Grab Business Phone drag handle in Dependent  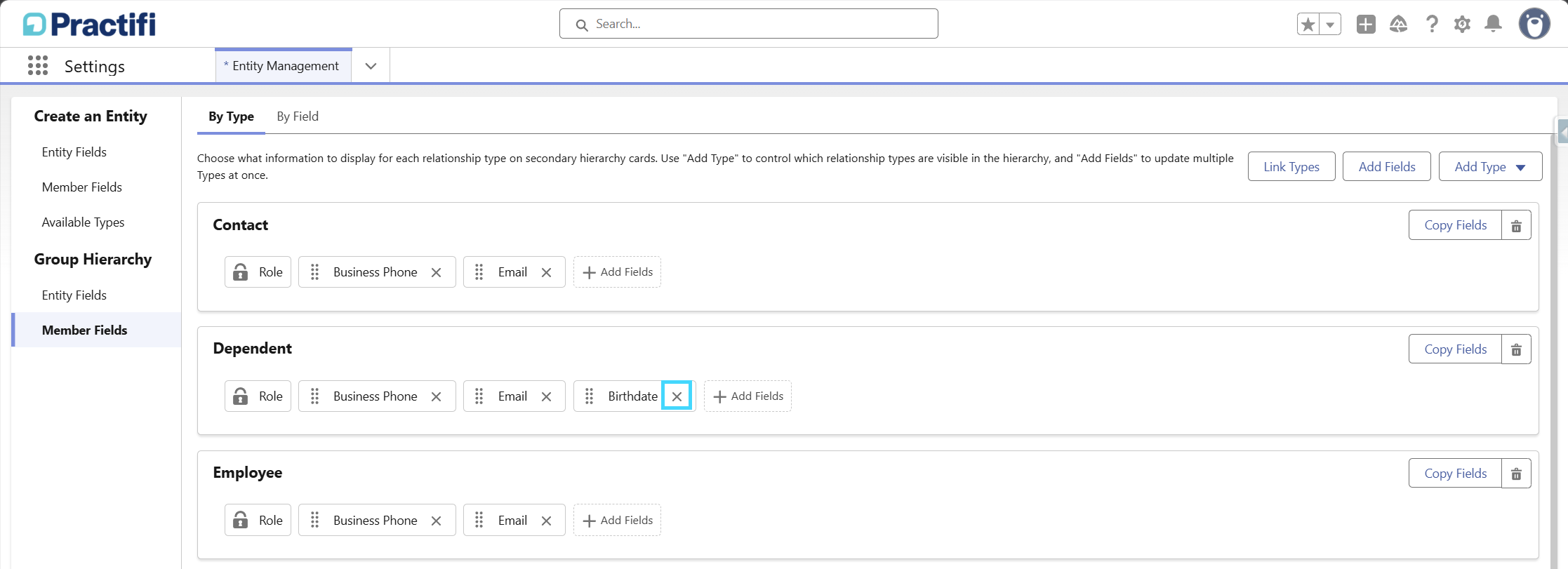point(315,396)
